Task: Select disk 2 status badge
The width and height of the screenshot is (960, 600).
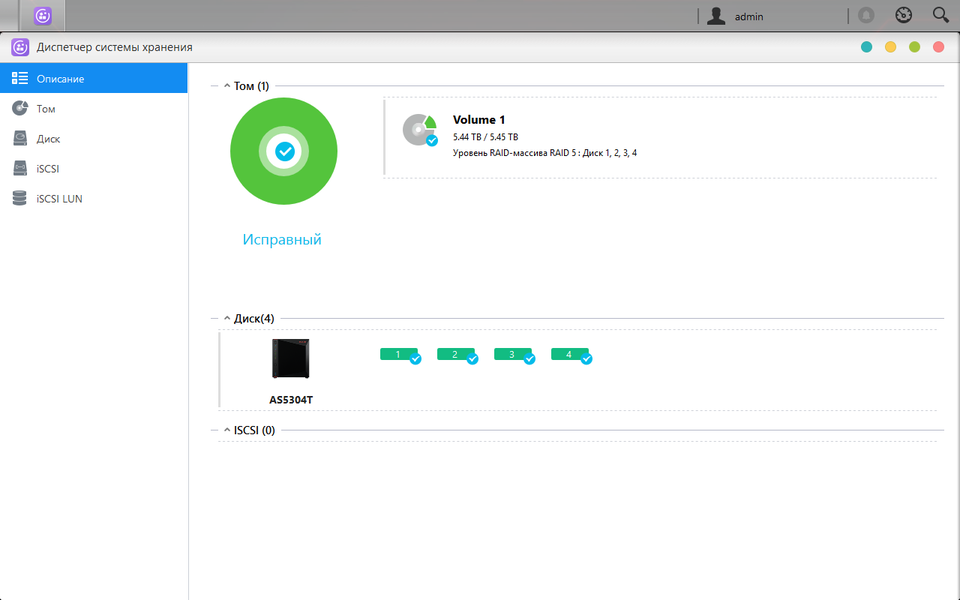Action: pos(457,355)
